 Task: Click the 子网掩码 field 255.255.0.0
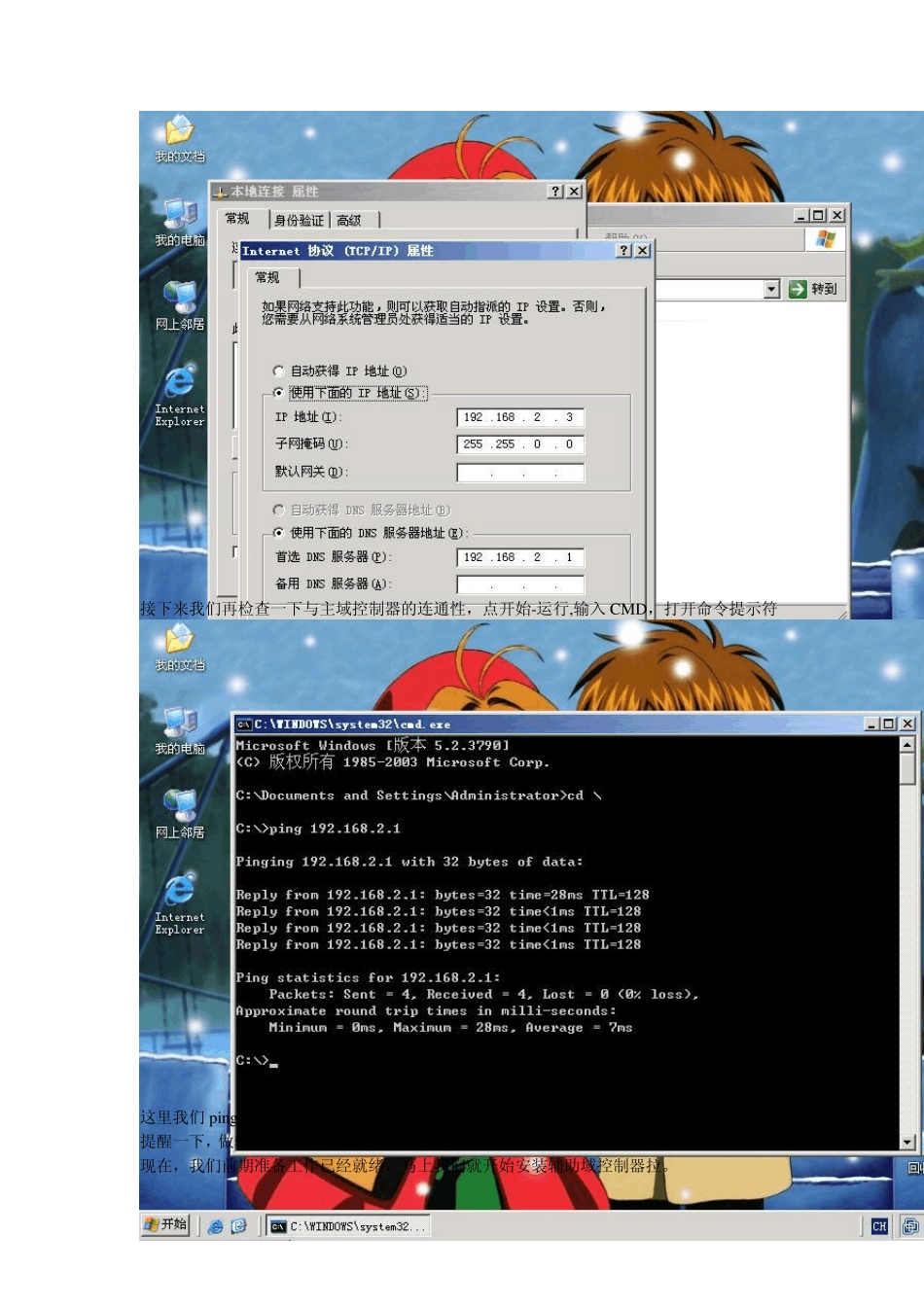click(520, 444)
